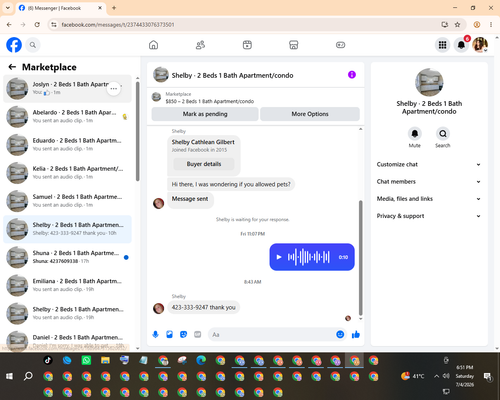
Task: Open Friends icon in top navigation
Action: point(200,45)
